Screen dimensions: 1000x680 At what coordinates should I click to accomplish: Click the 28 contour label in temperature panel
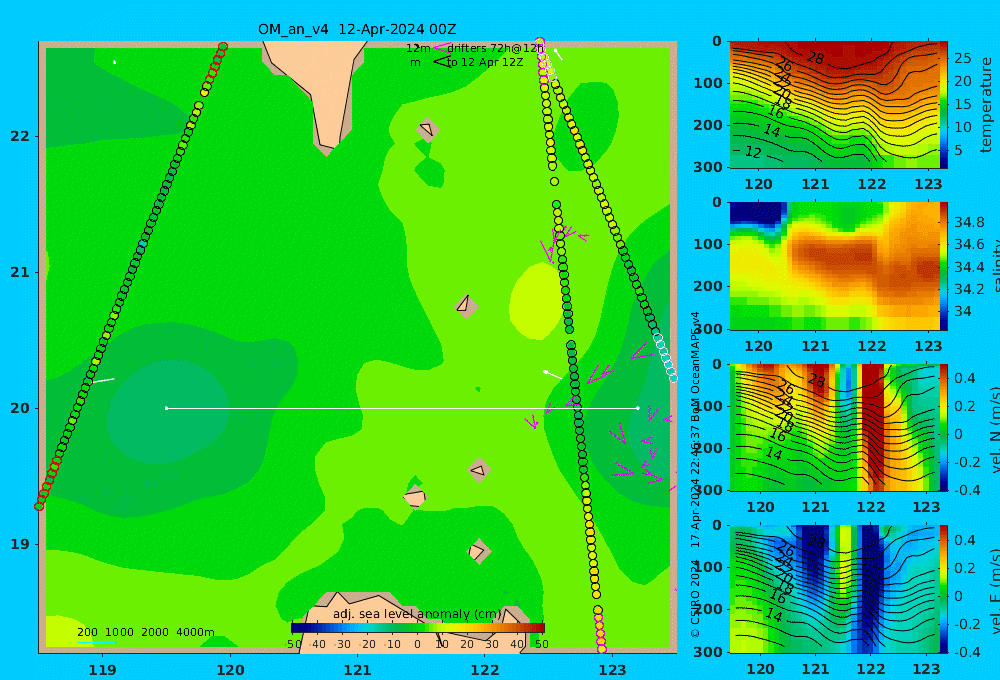pyautogui.click(x=816, y=58)
